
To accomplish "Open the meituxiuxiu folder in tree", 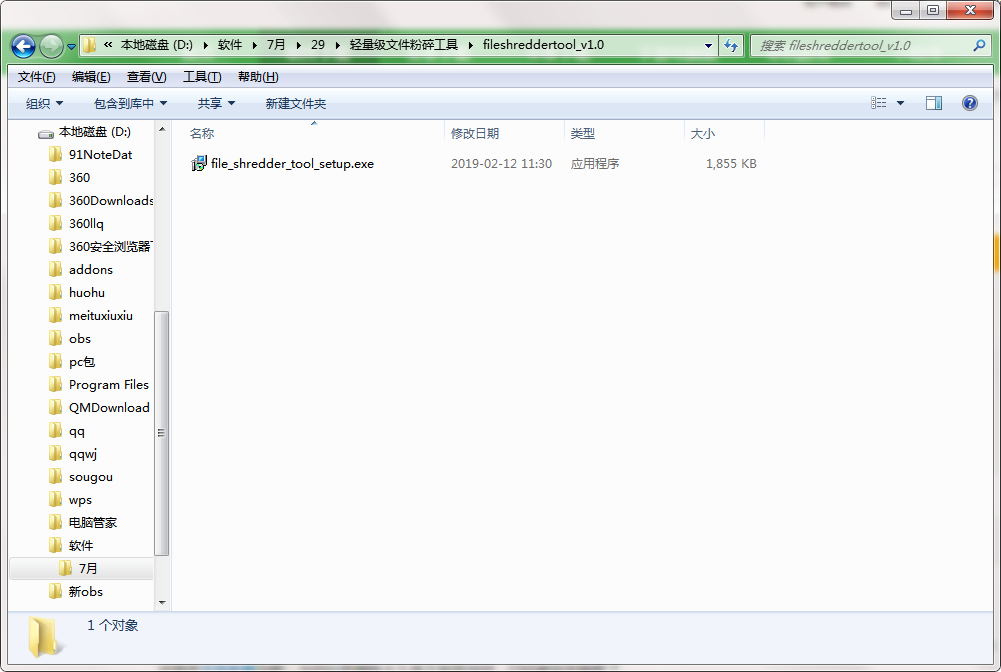I will click(x=101, y=315).
